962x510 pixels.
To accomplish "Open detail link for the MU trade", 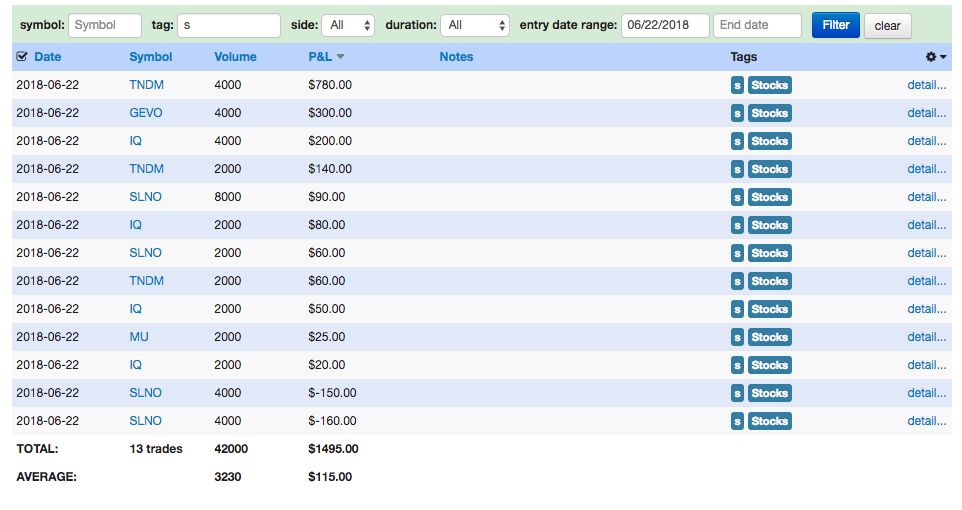I will [926, 337].
